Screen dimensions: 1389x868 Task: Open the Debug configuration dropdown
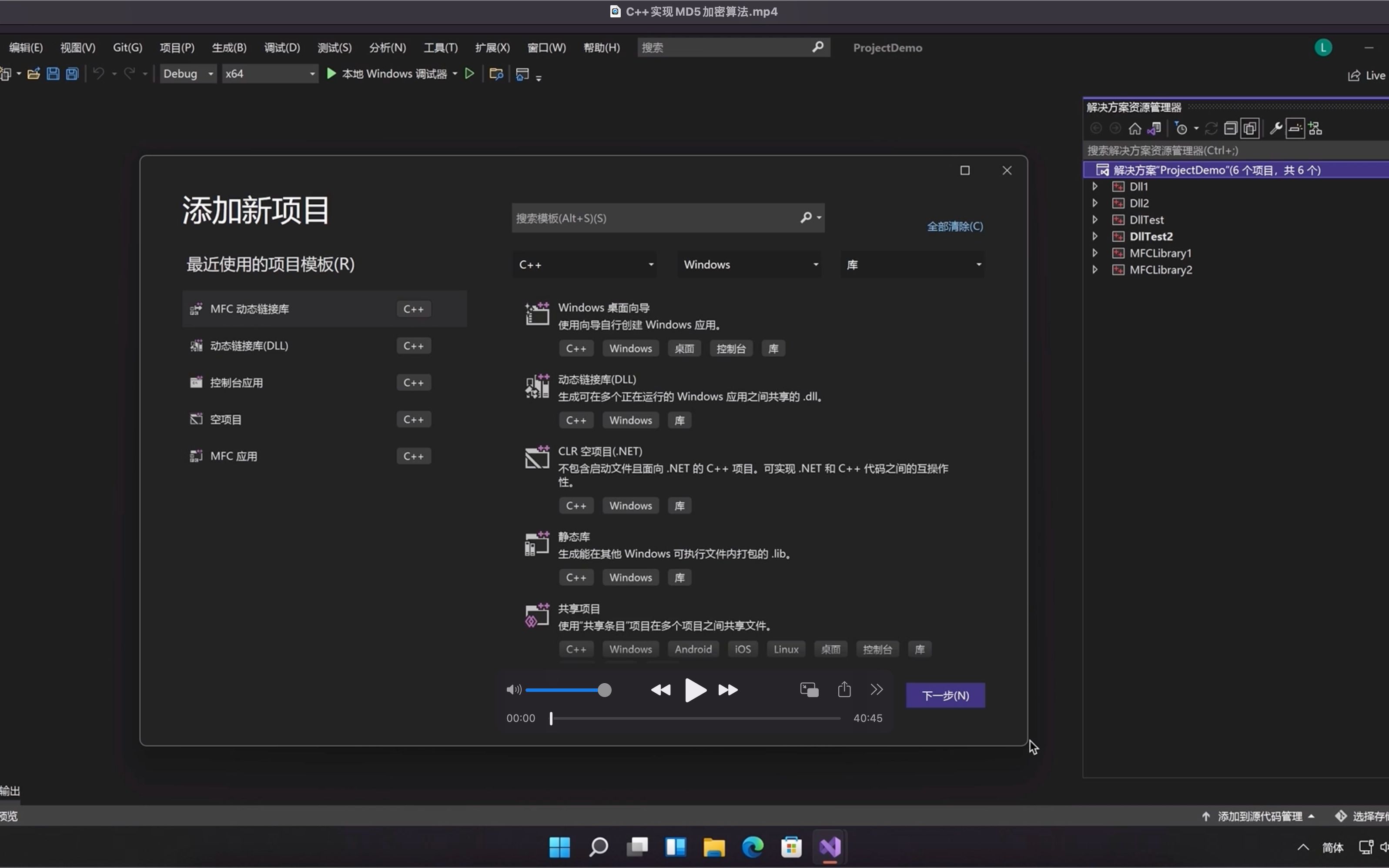click(188, 73)
